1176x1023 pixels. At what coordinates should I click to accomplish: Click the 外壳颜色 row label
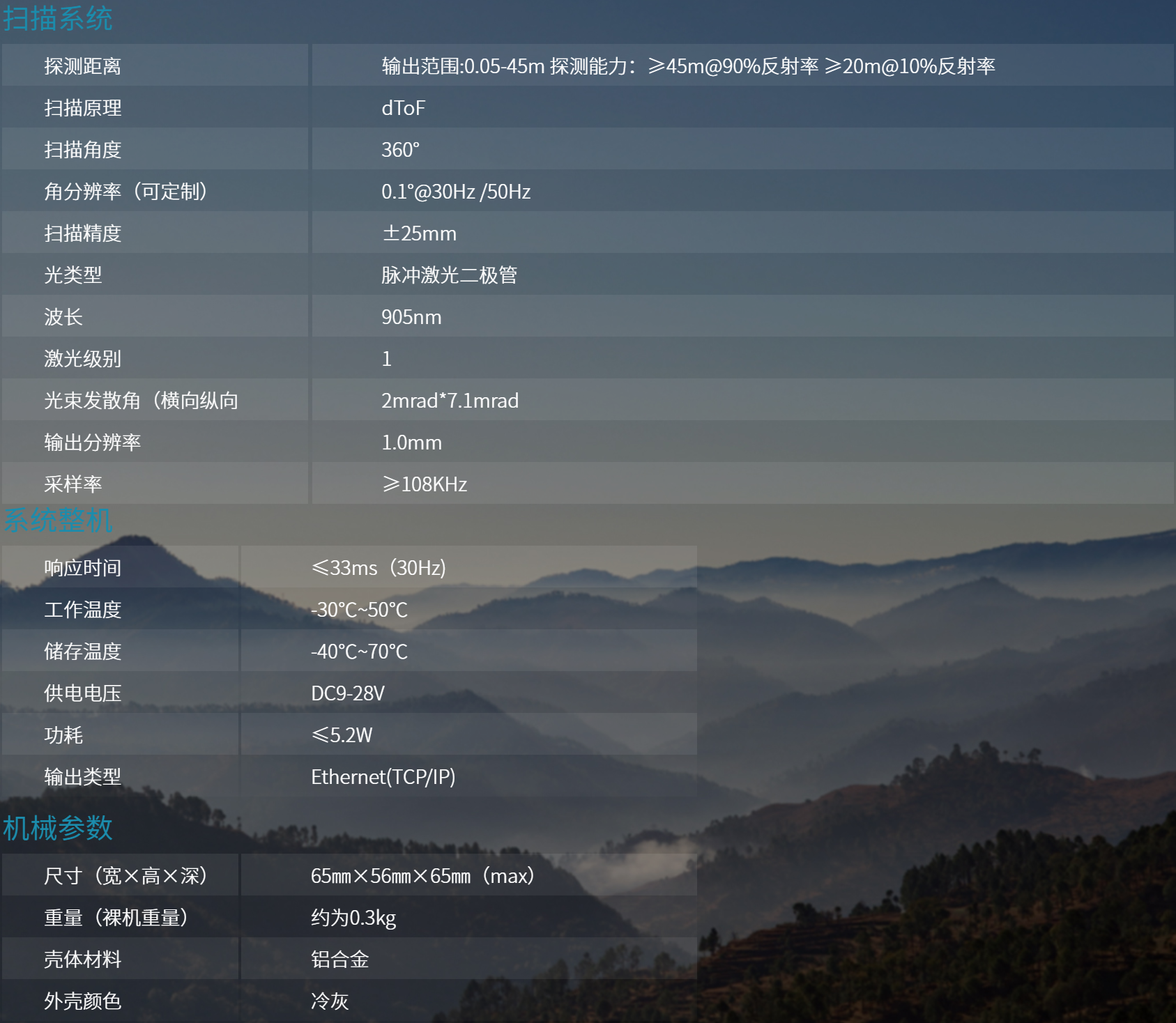pyautogui.click(x=82, y=1001)
